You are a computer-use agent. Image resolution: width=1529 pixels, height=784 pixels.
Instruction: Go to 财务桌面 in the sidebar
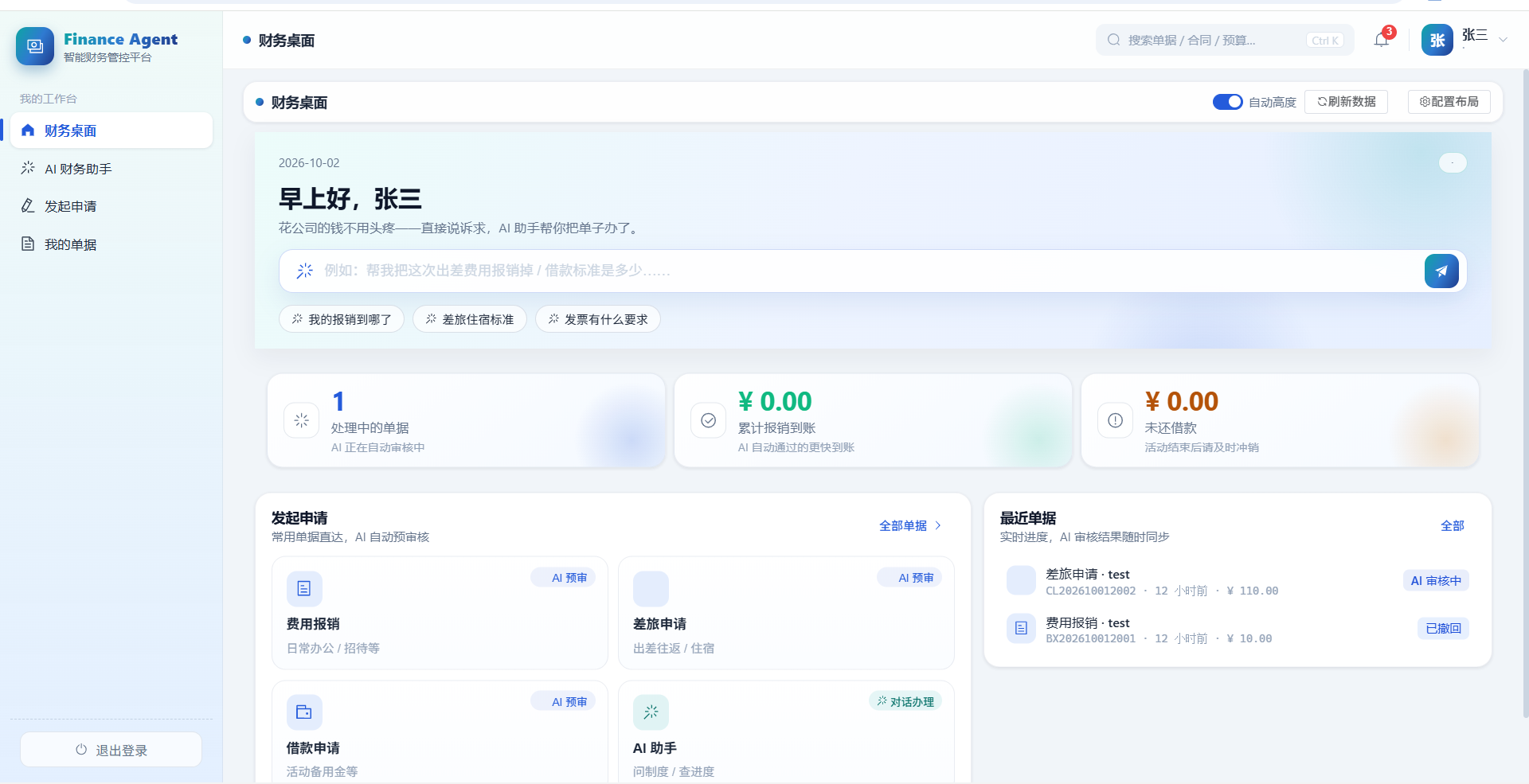click(111, 131)
